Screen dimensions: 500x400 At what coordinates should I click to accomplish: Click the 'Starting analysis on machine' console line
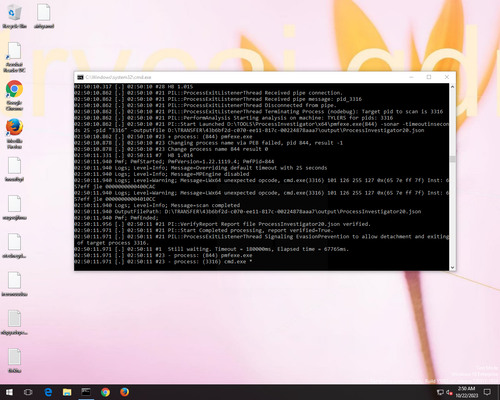(233, 118)
